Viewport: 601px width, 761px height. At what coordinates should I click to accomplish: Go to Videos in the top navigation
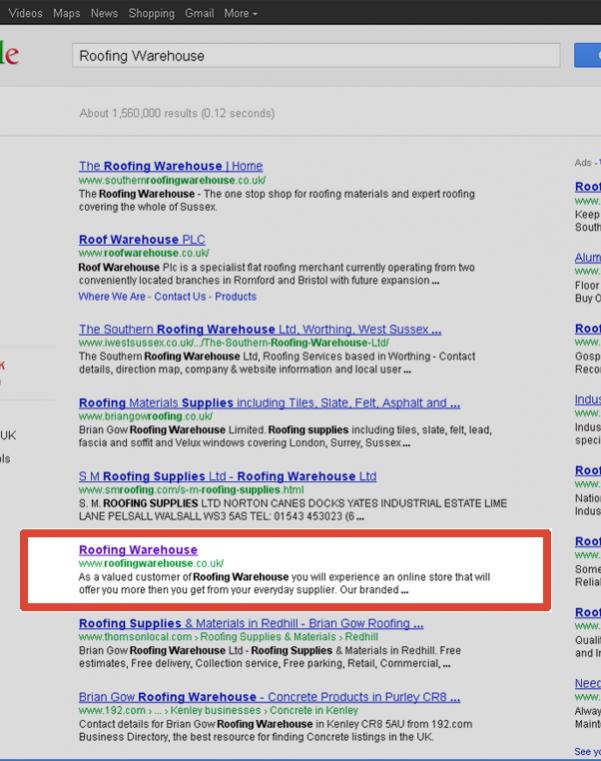point(25,13)
